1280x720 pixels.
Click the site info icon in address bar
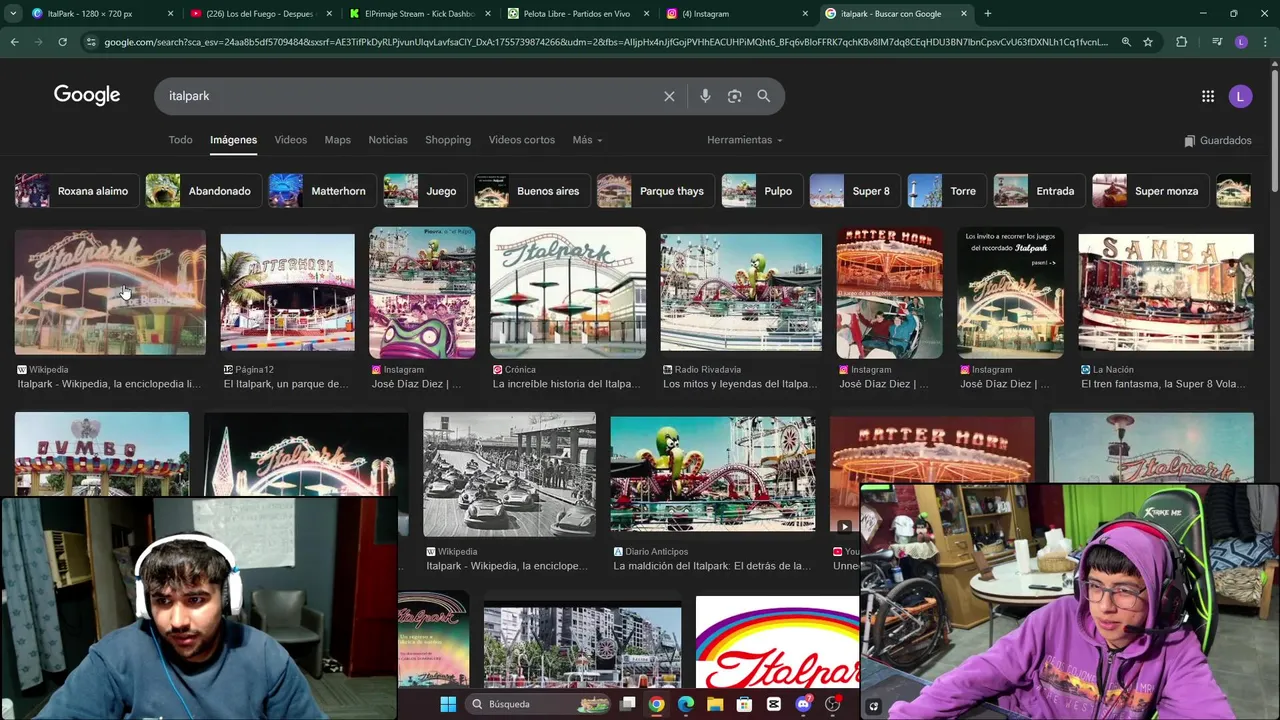[x=91, y=42]
